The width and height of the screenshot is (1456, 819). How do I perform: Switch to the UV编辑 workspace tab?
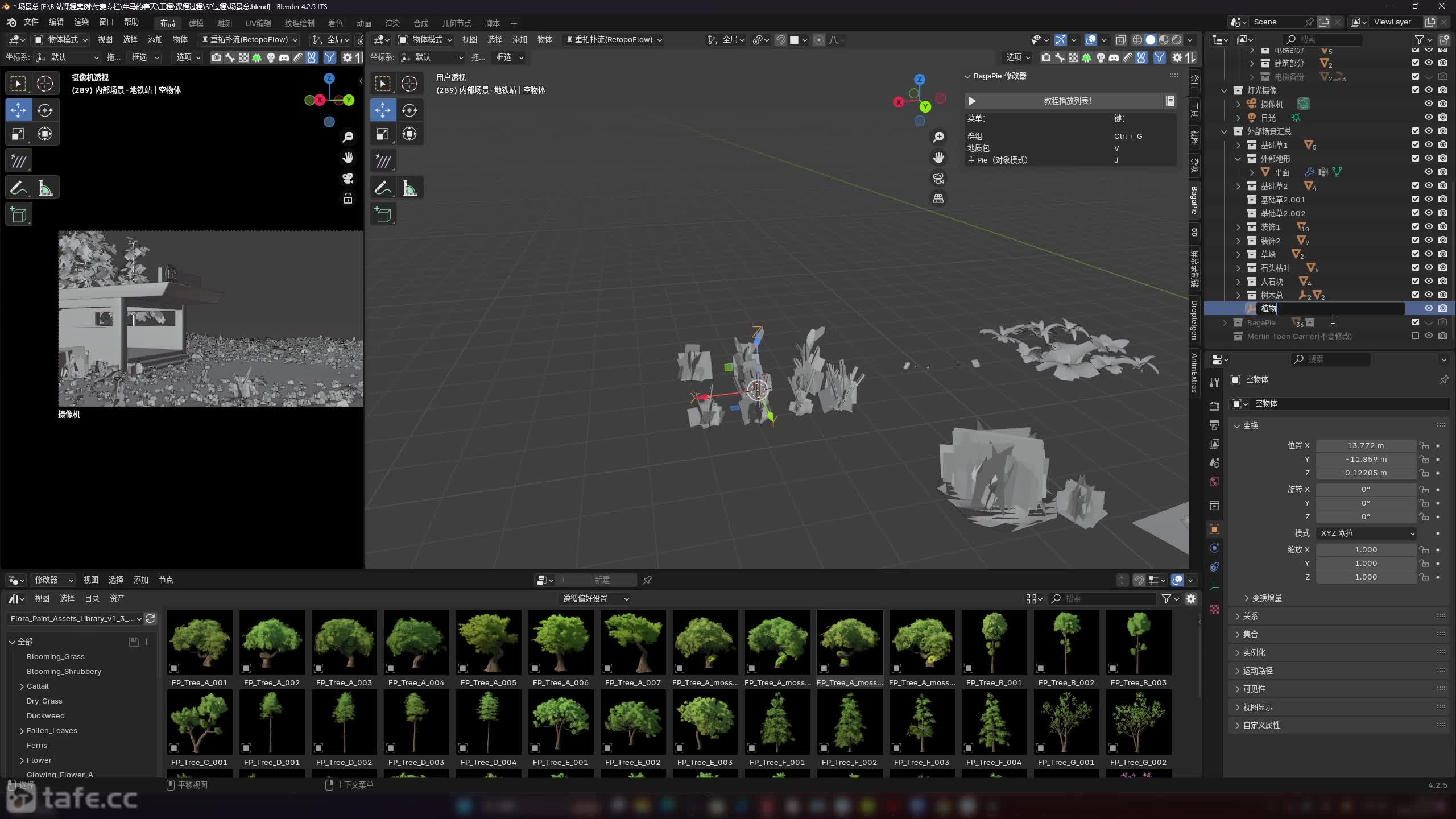coord(258,23)
